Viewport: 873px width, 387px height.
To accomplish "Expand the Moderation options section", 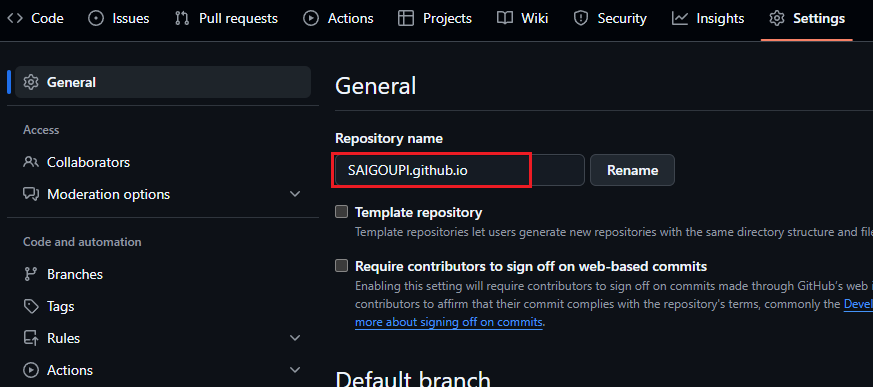I will pos(295,194).
